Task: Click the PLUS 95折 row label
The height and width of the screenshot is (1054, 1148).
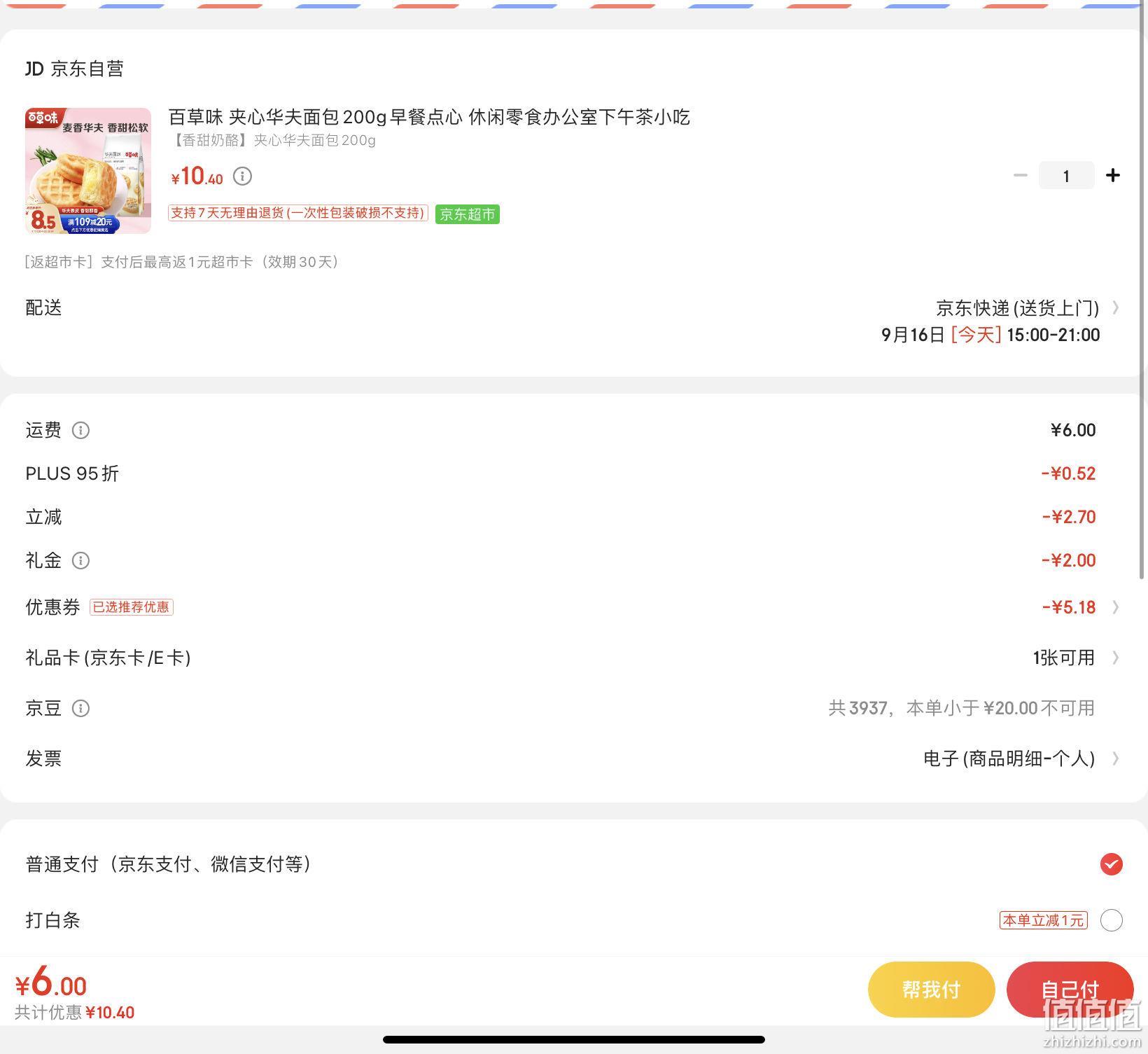Action: point(72,473)
